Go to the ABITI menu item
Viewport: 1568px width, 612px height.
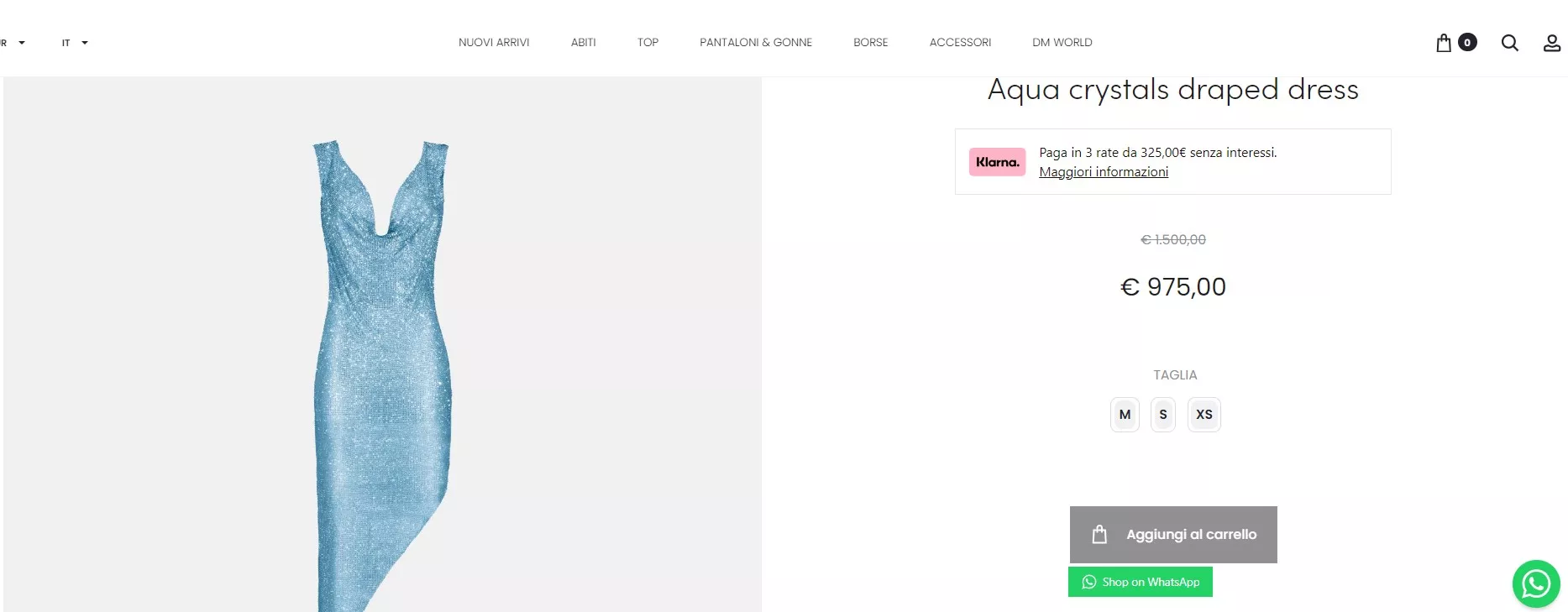click(583, 43)
